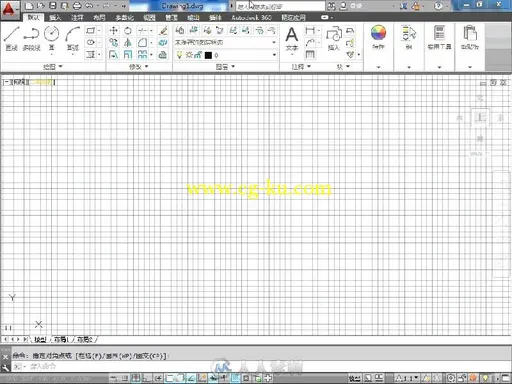Screen dimensions: 512x384
Task: Select the Copy tool in Modify panel
Action: coord(113,42)
